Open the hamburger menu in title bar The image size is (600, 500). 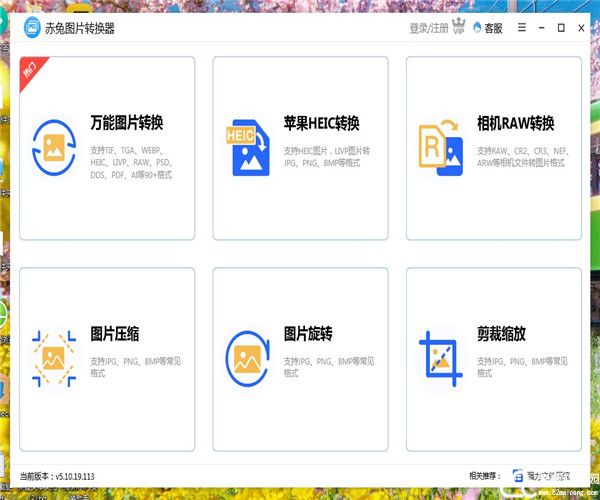coord(522,28)
